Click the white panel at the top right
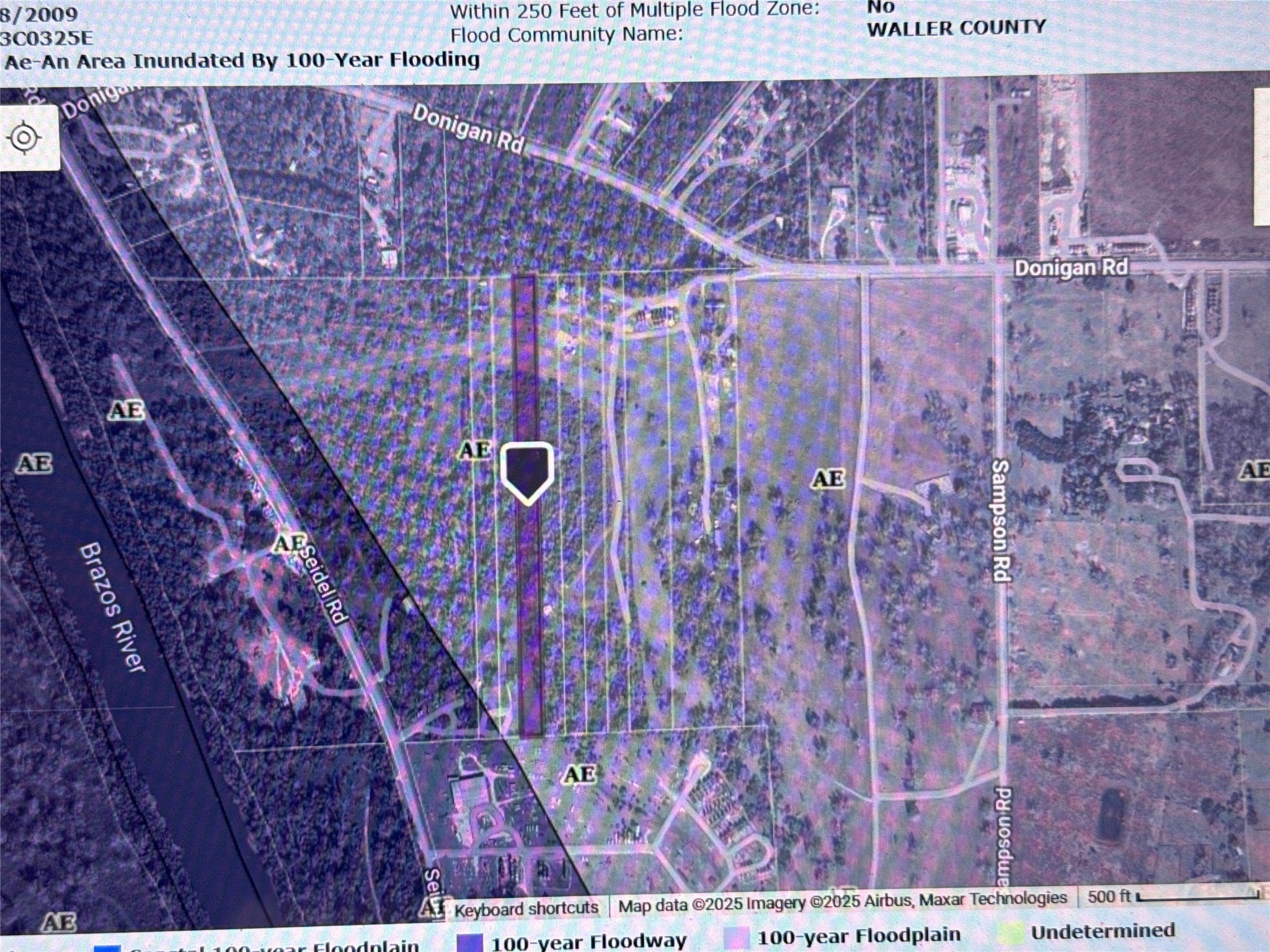The image size is (1270, 952). [1261, 157]
